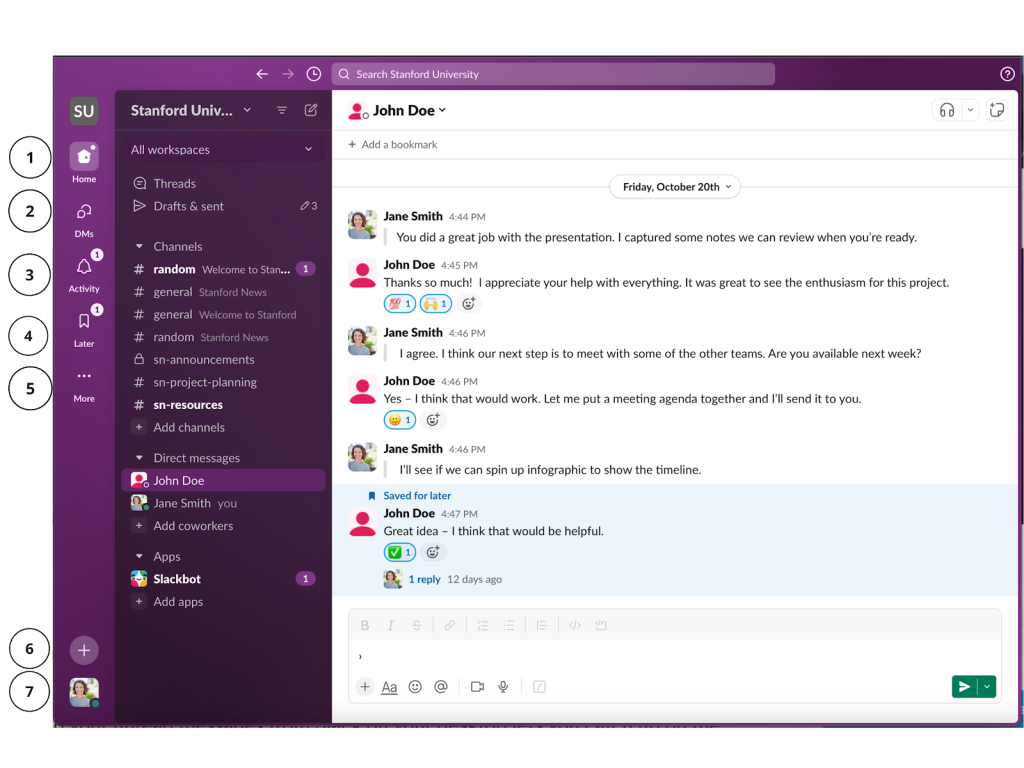The image size is (1024, 768).
Task: Start a huddle with John Doe
Action: coord(946,110)
